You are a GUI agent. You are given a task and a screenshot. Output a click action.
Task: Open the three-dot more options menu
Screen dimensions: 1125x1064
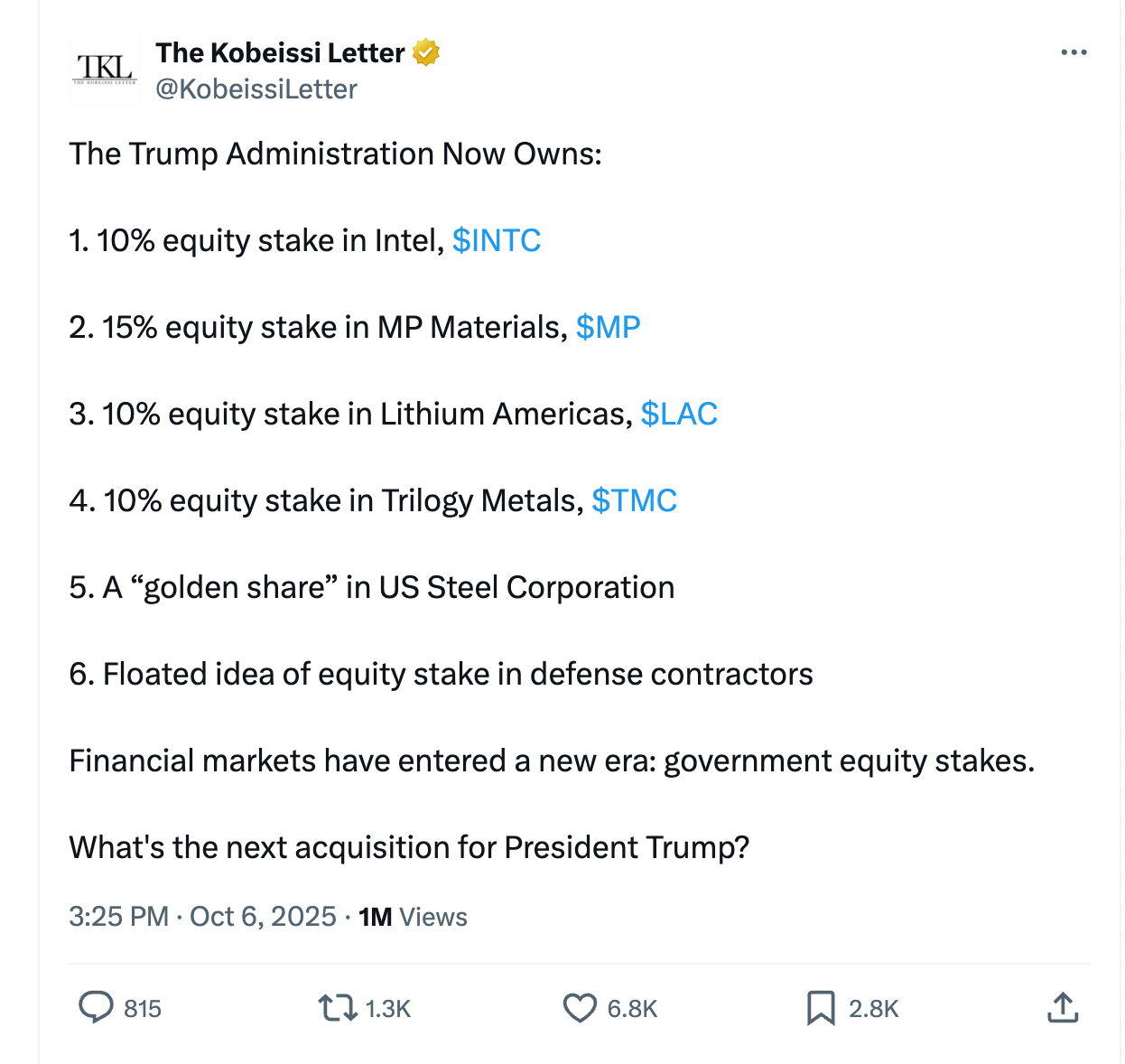(1074, 52)
